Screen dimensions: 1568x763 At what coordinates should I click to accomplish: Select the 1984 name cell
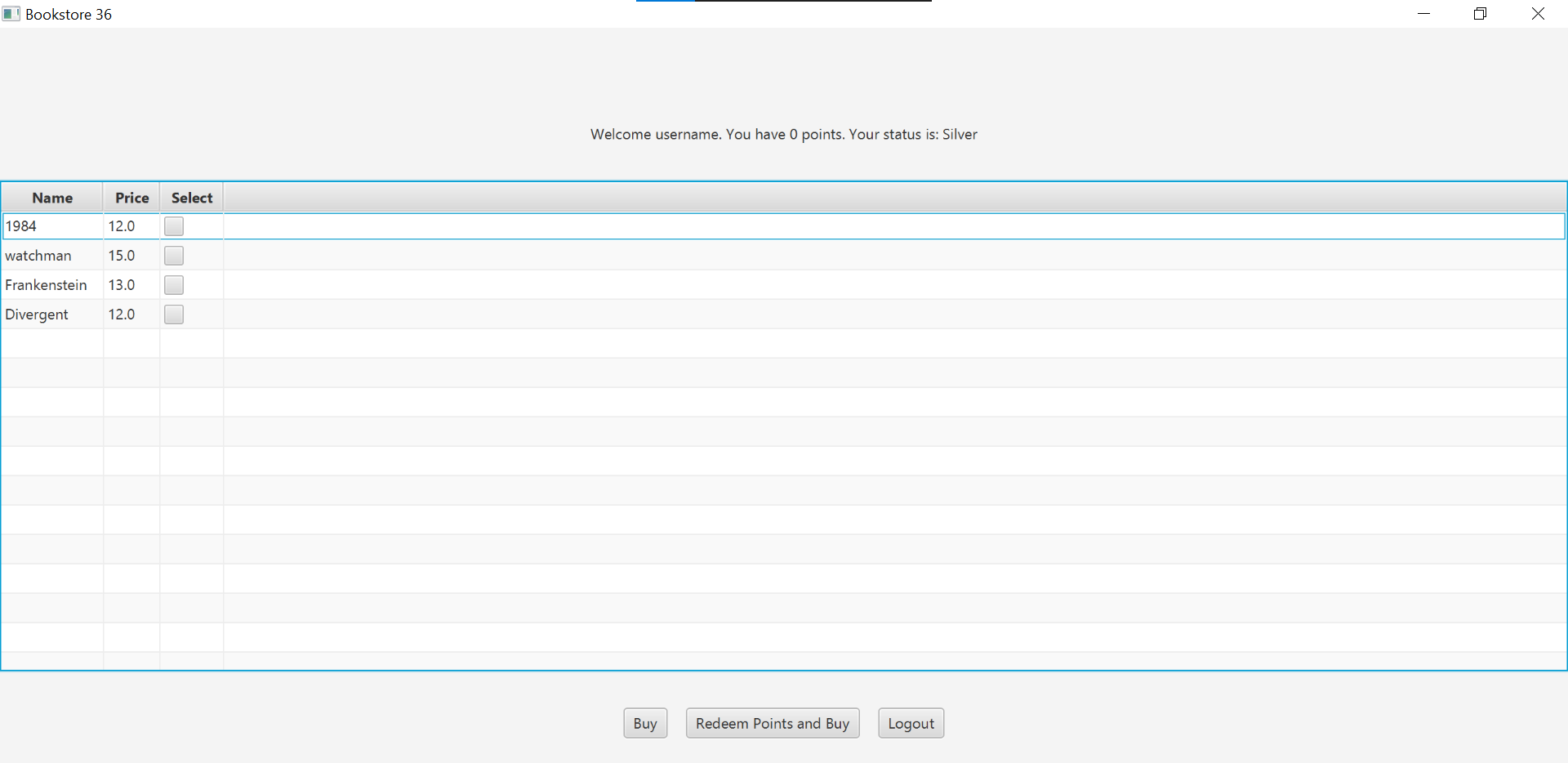coord(21,226)
